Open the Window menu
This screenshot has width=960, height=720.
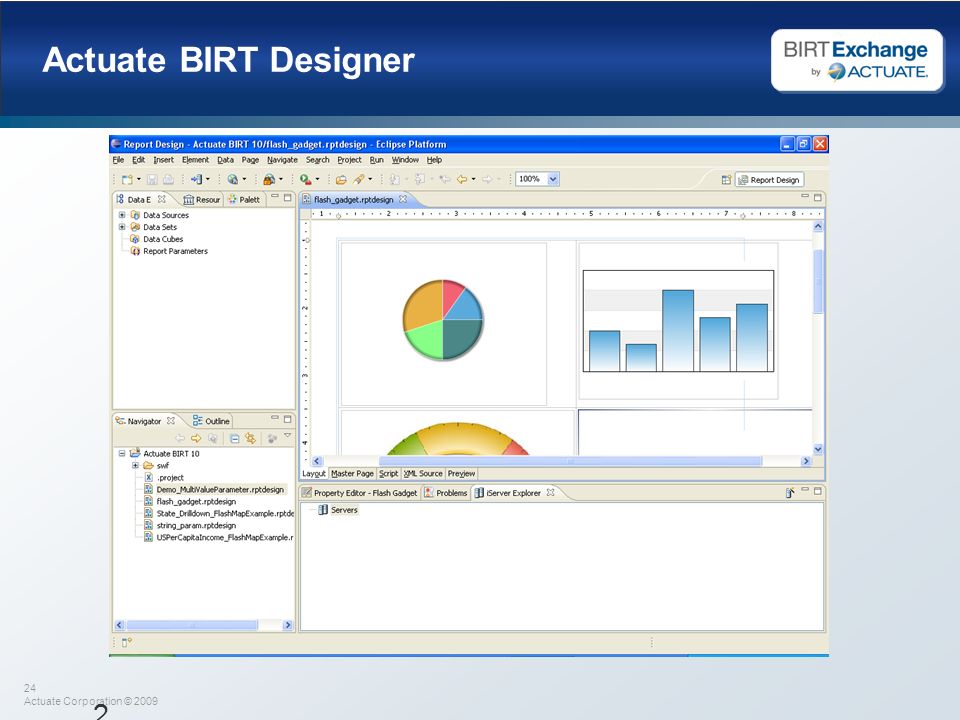405,160
